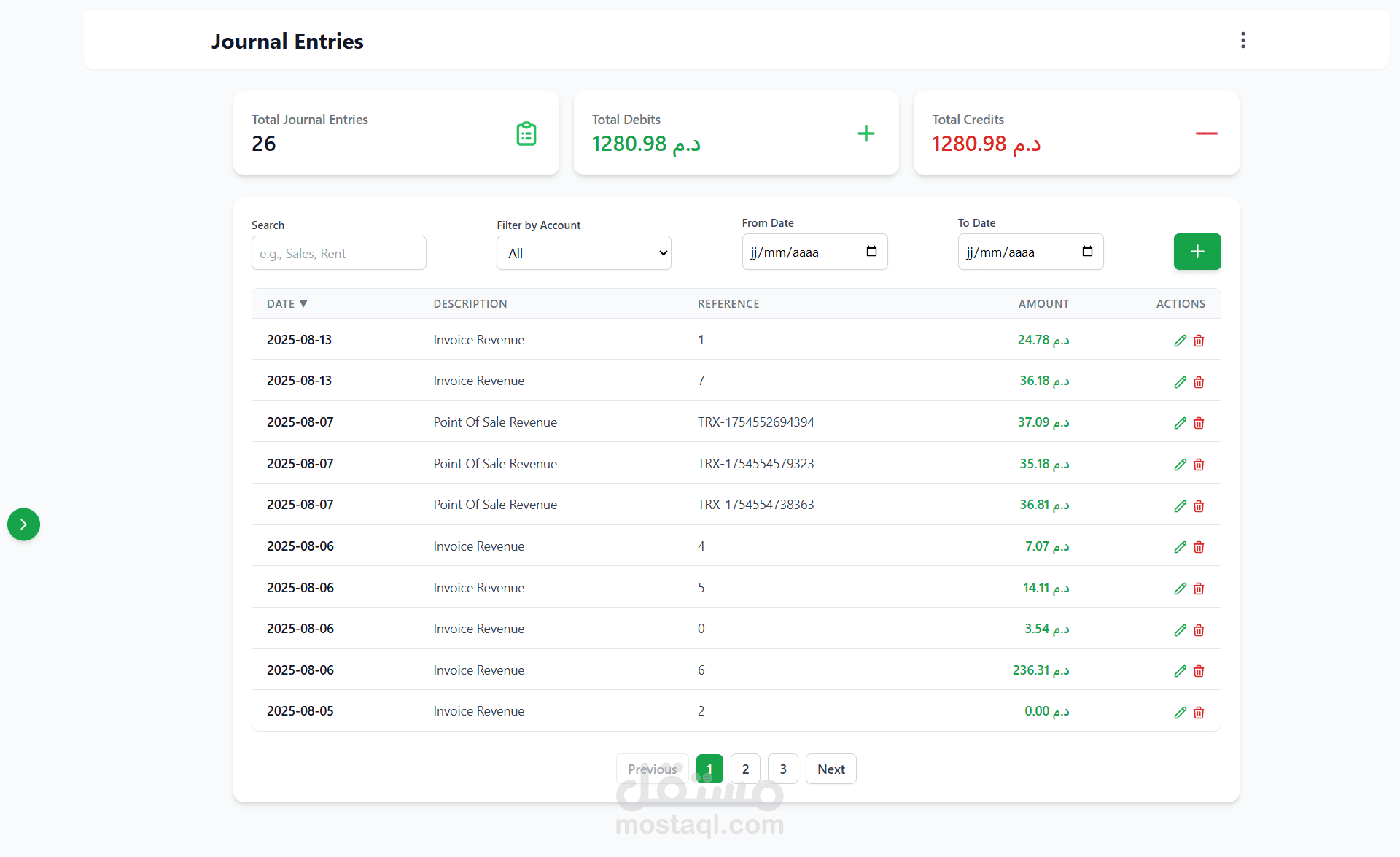Delete entry TRX-1754554579323
The width and height of the screenshot is (1400, 857).
tap(1199, 465)
